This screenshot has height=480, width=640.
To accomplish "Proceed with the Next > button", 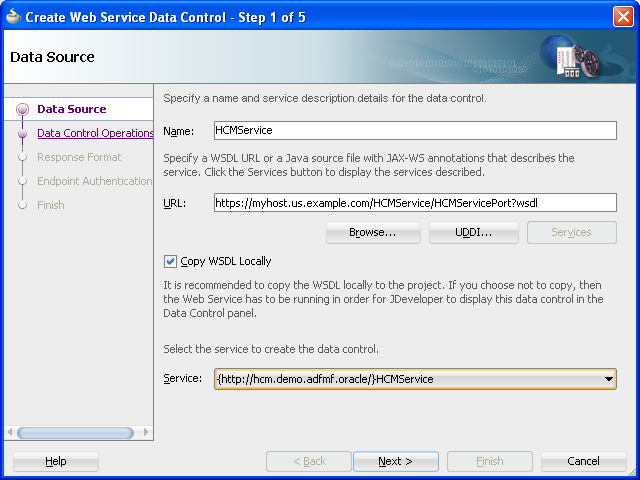I will tap(396, 462).
